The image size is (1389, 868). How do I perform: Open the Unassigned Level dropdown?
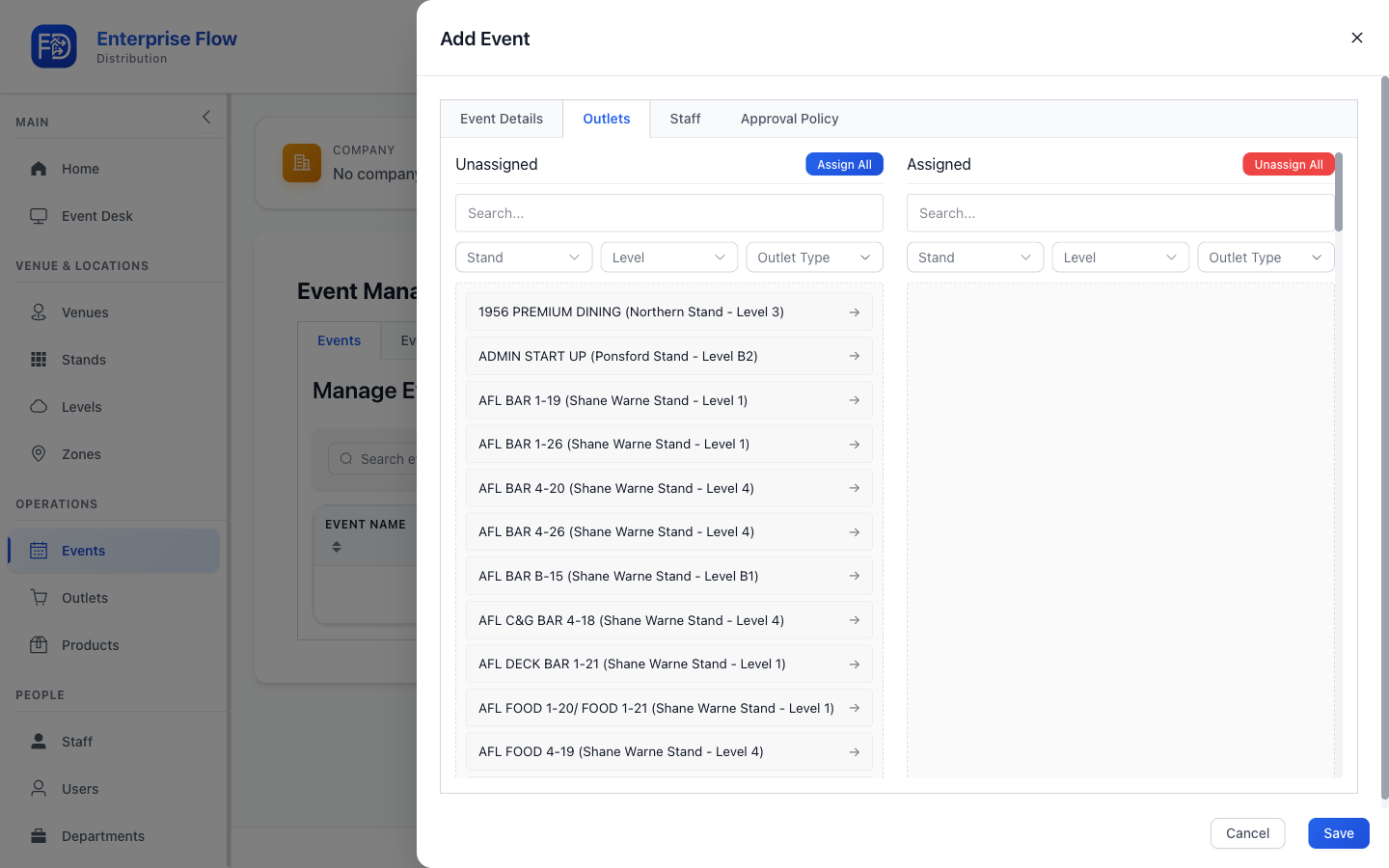pos(669,258)
